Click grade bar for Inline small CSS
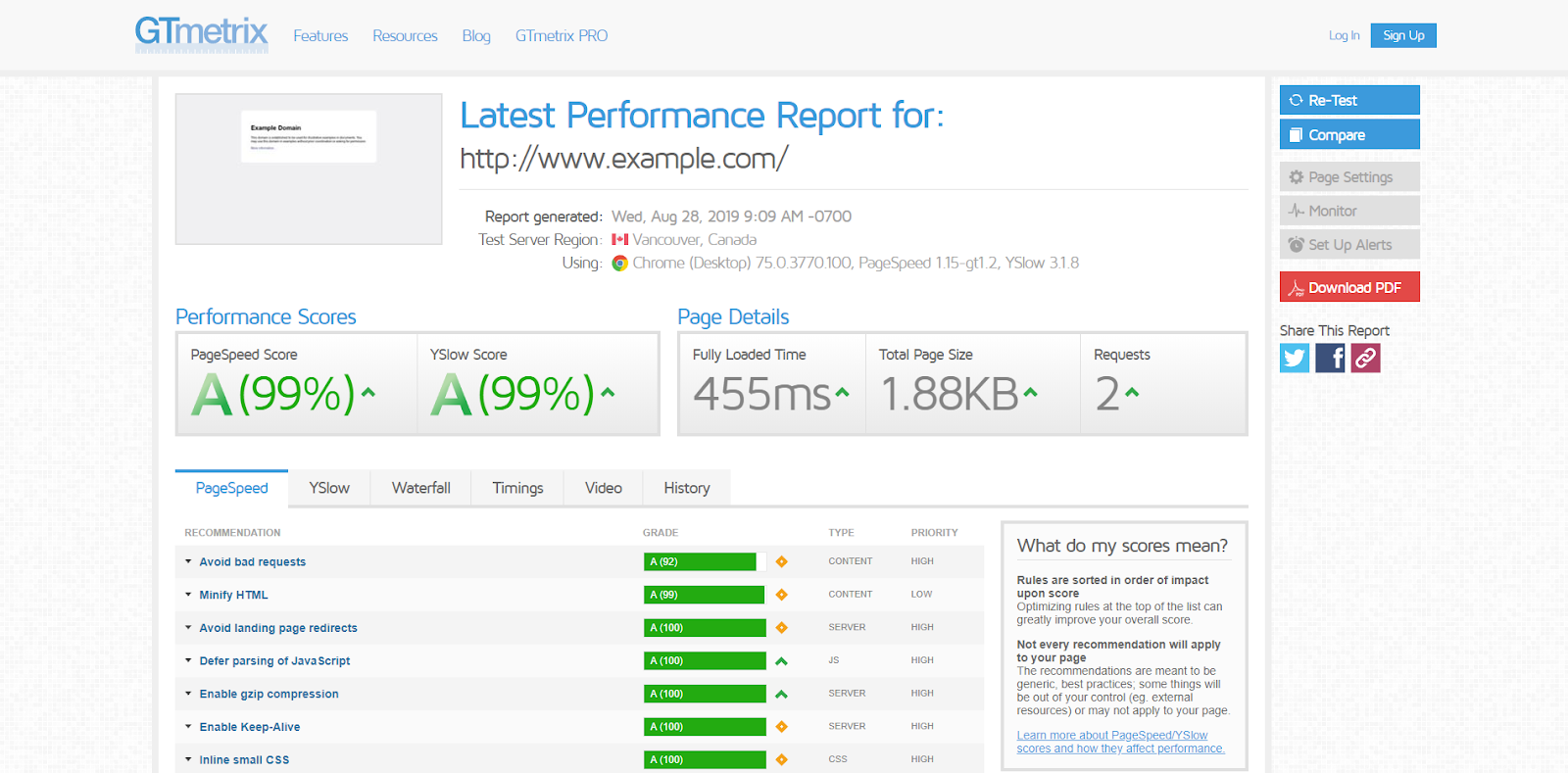The height and width of the screenshot is (773, 1568). point(705,760)
